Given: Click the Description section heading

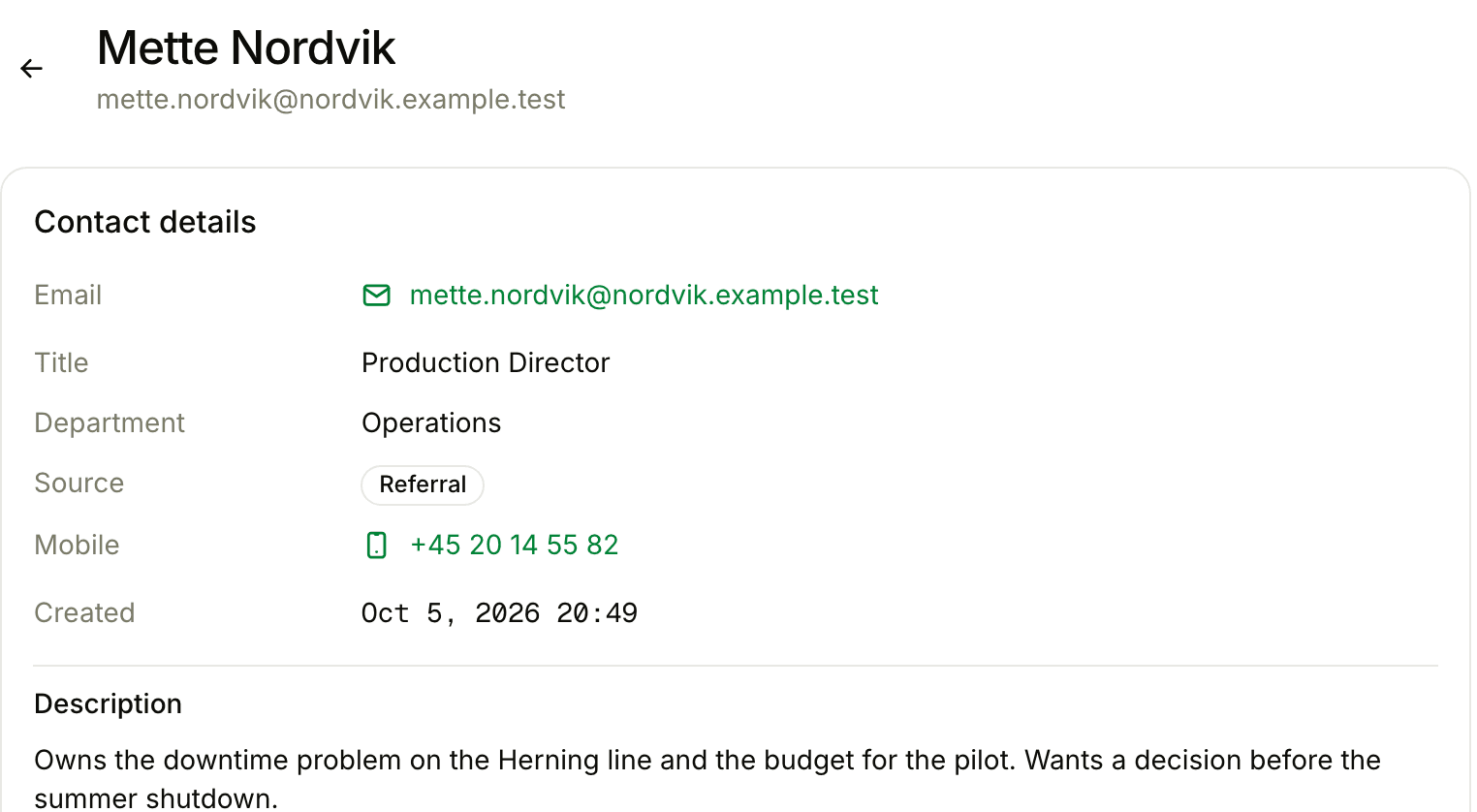Looking at the screenshot, I should click(109, 703).
